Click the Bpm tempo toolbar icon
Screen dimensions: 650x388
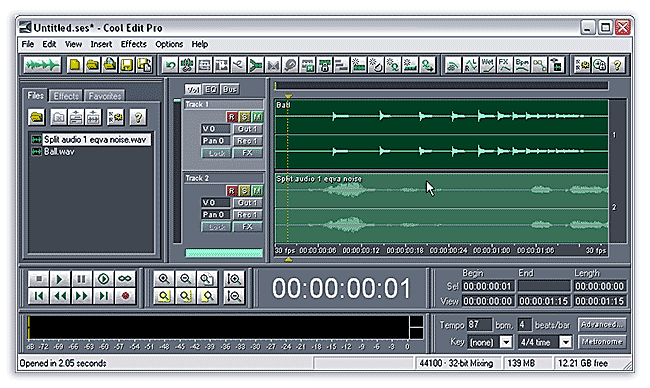coord(522,65)
